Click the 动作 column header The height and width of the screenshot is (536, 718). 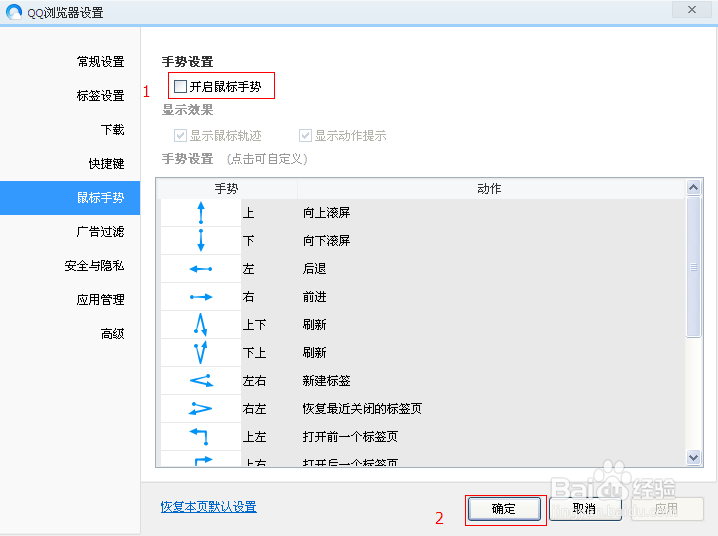[x=490, y=189]
